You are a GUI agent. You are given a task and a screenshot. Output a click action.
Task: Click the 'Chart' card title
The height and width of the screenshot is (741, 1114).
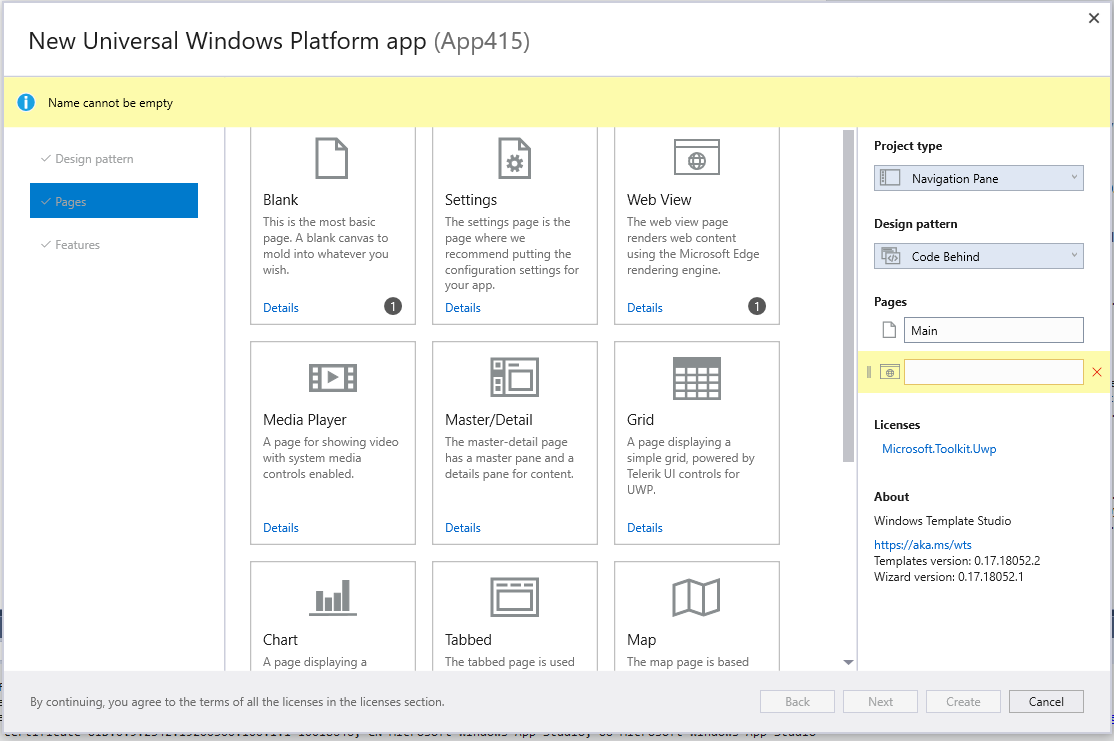click(280, 639)
